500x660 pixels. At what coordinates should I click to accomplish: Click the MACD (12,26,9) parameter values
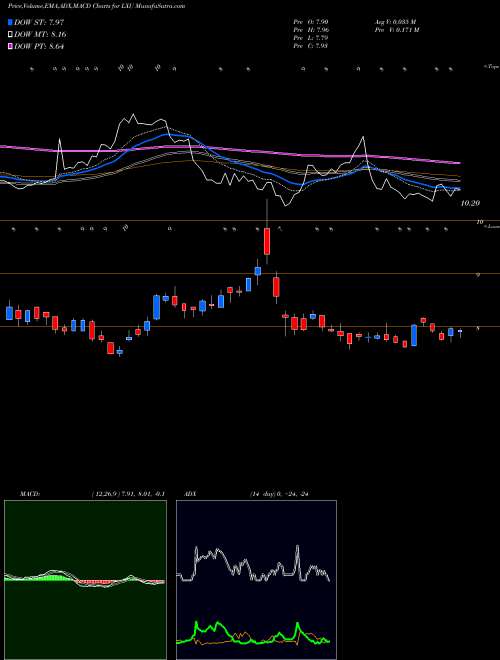coord(128,494)
